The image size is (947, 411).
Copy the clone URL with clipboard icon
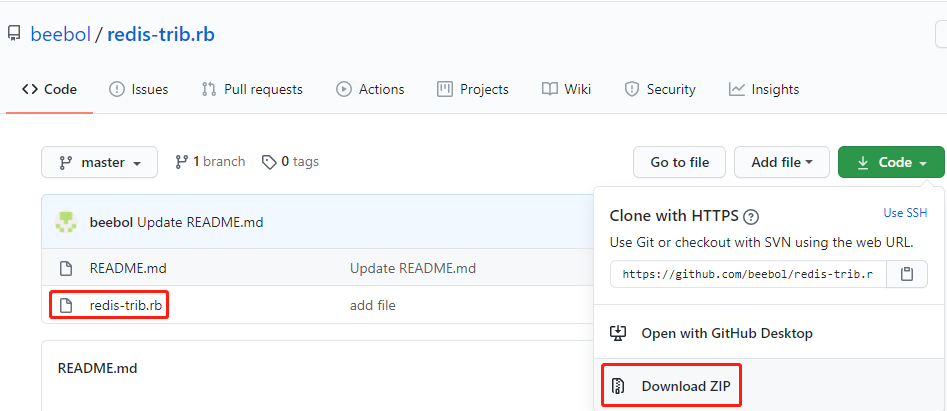coord(906,274)
